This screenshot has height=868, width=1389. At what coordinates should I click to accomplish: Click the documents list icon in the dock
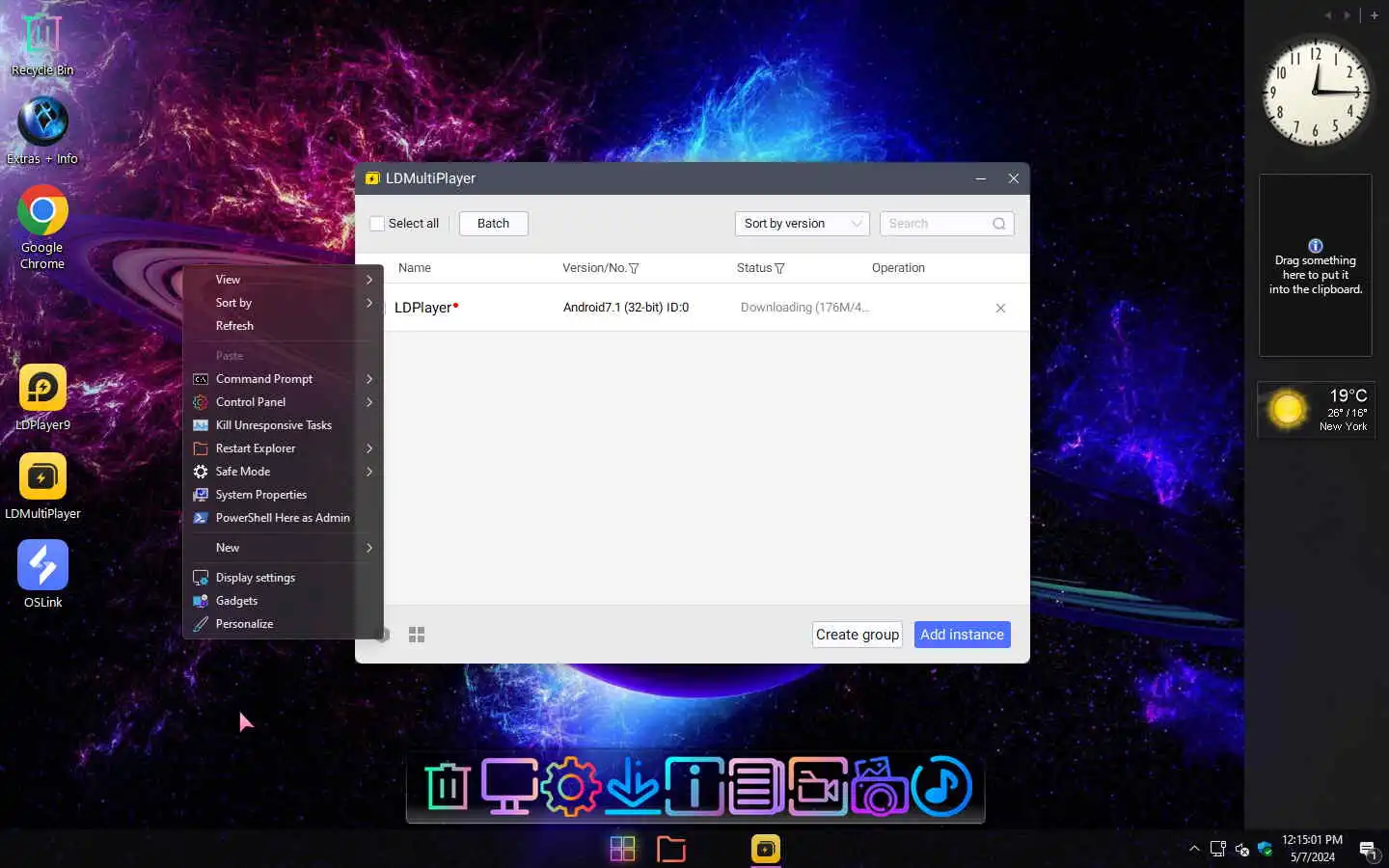[x=756, y=787]
